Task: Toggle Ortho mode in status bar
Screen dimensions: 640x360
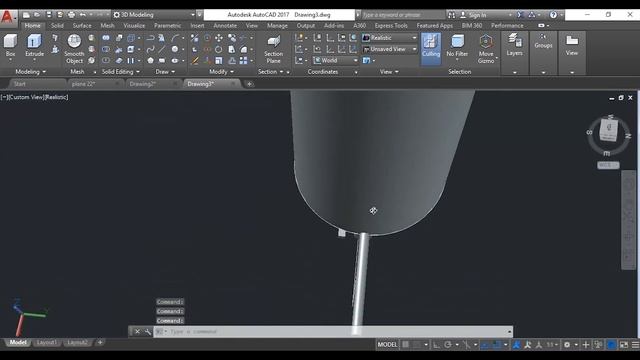Action: (x=436, y=345)
